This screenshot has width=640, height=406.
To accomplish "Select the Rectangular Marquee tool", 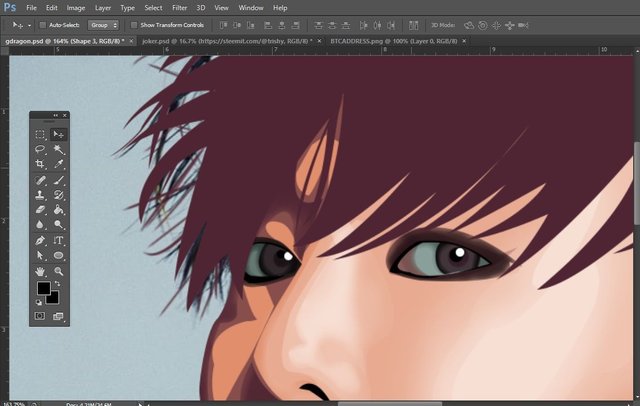I will point(40,133).
